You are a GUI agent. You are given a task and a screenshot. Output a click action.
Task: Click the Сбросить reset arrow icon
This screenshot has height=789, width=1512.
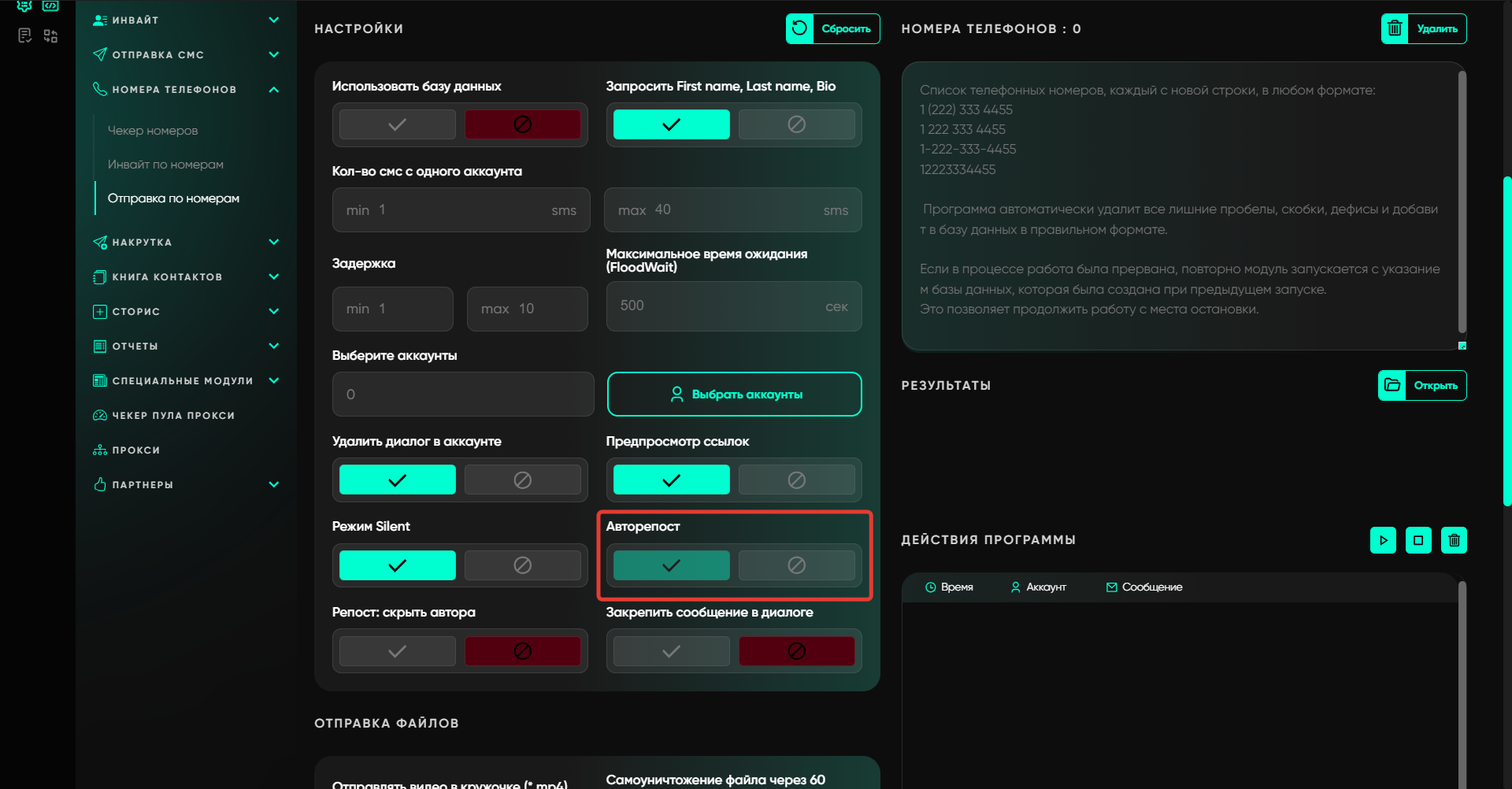click(799, 29)
